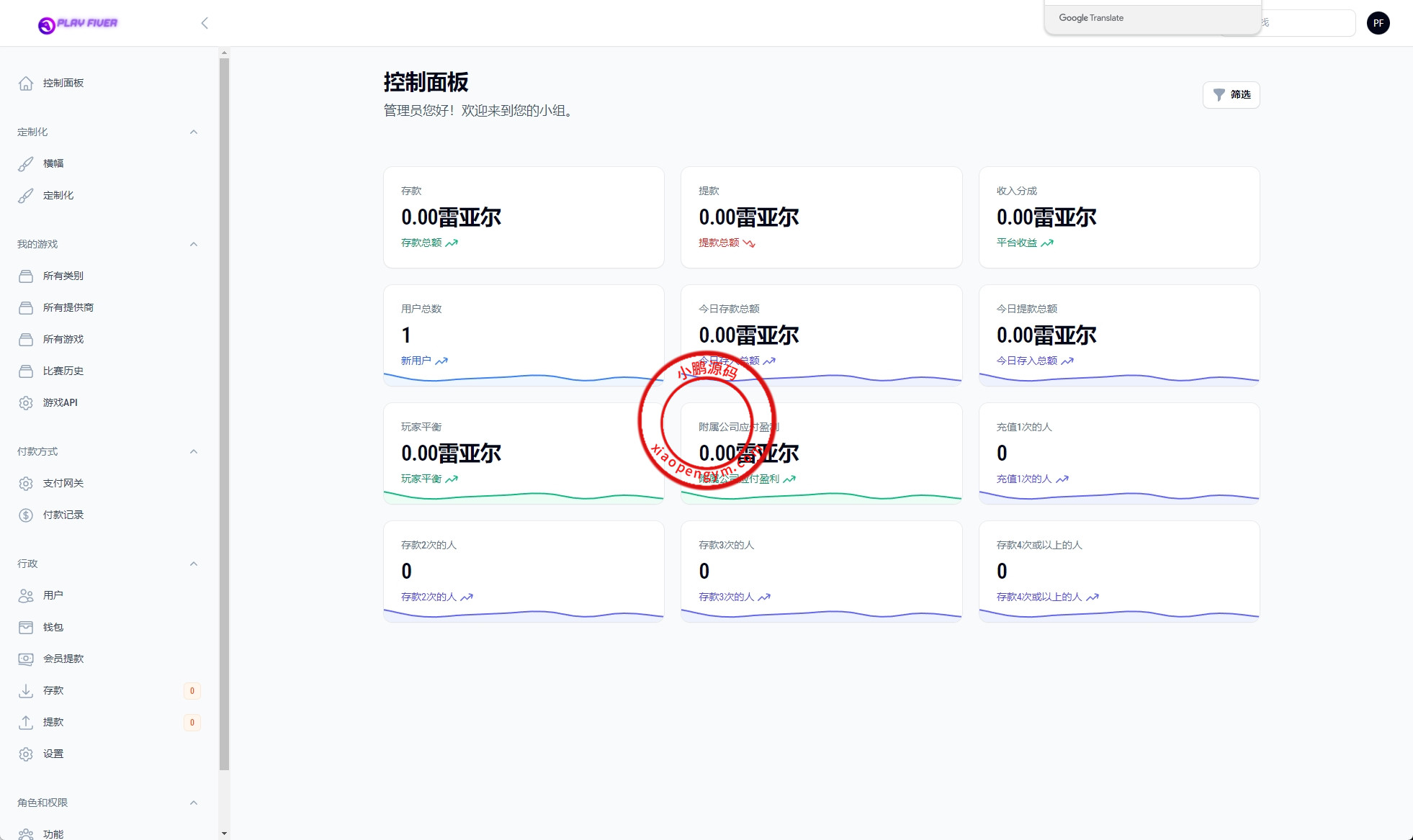Click the 控制面板 page heading
The height and width of the screenshot is (840, 1413).
click(x=426, y=82)
